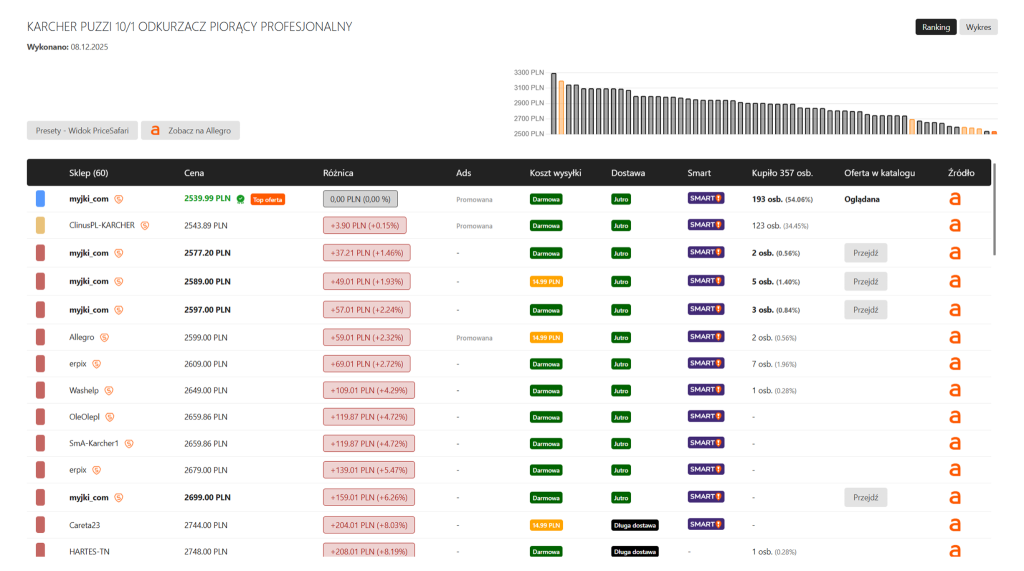Click the seller badge icon beside Washelp

pos(109,390)
